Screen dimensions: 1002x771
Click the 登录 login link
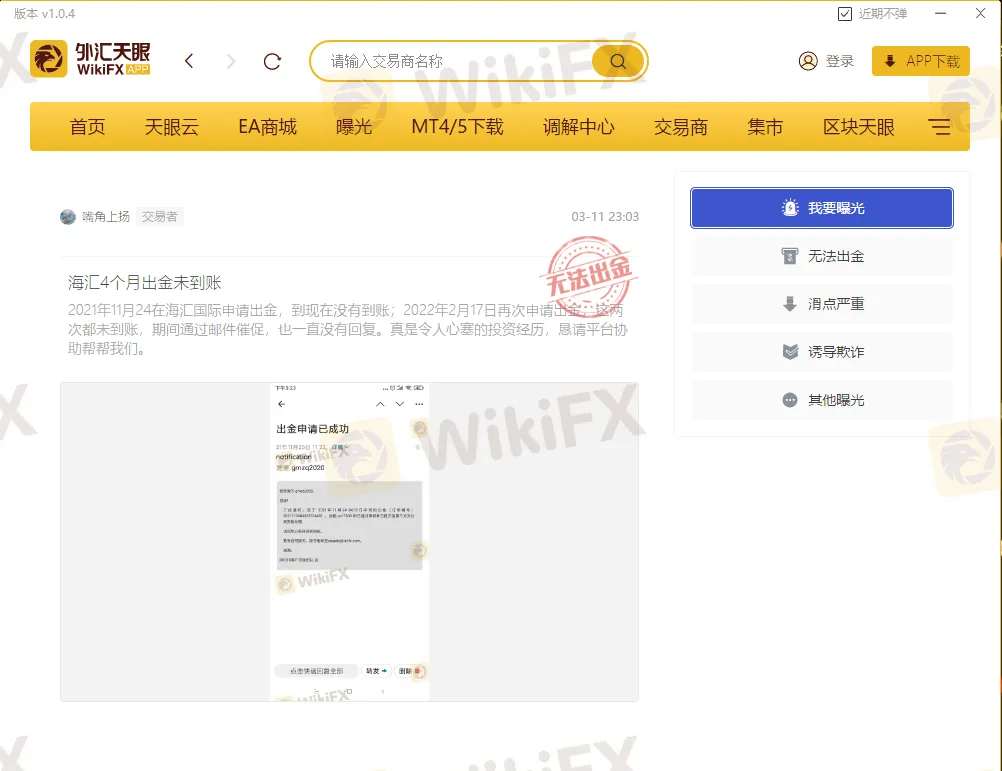(x=840, y=61)
